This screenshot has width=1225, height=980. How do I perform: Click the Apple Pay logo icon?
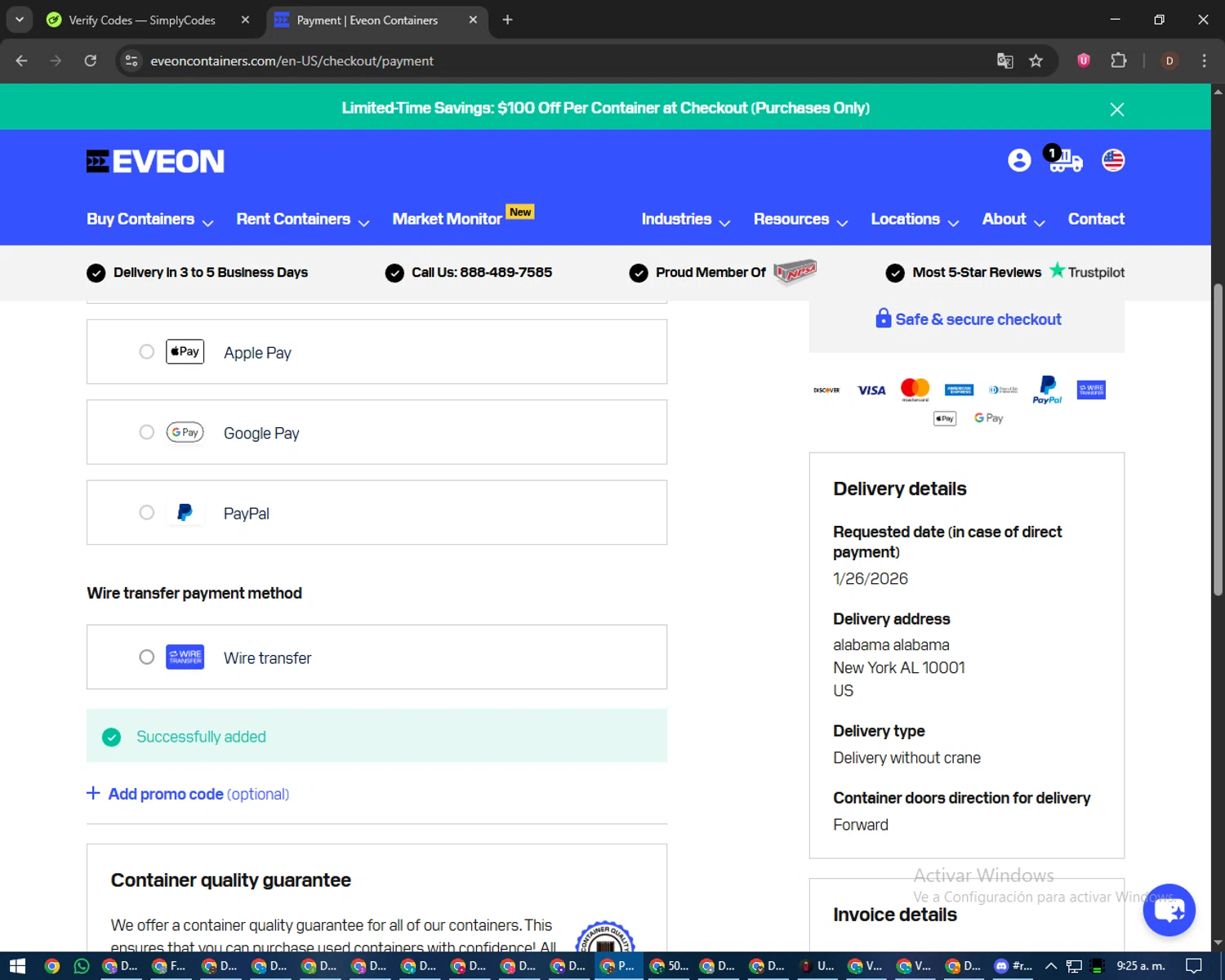(x=185, y=352)
